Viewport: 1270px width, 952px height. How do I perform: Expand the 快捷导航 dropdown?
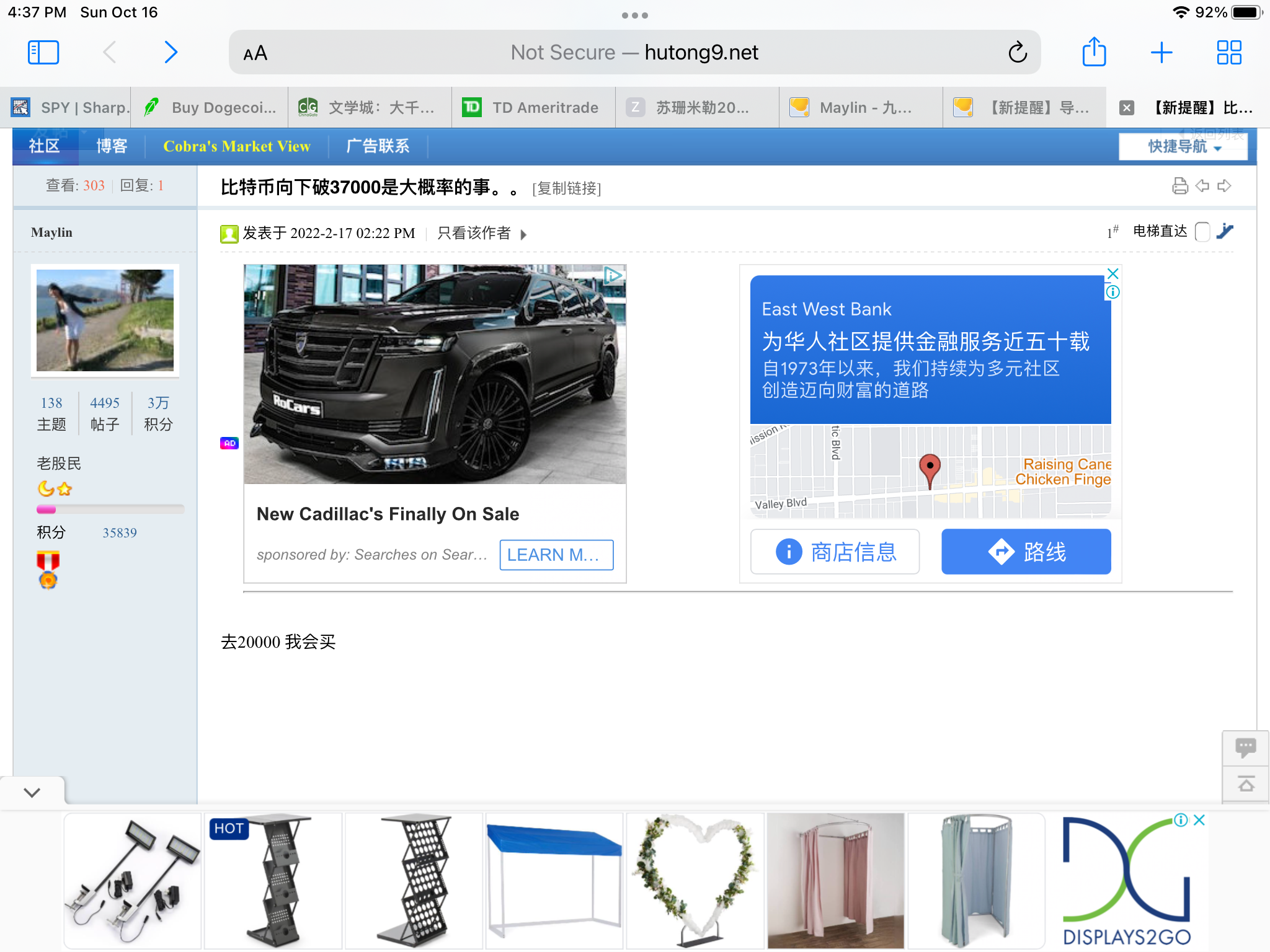pyautogui.click(x=1183, y=147)
